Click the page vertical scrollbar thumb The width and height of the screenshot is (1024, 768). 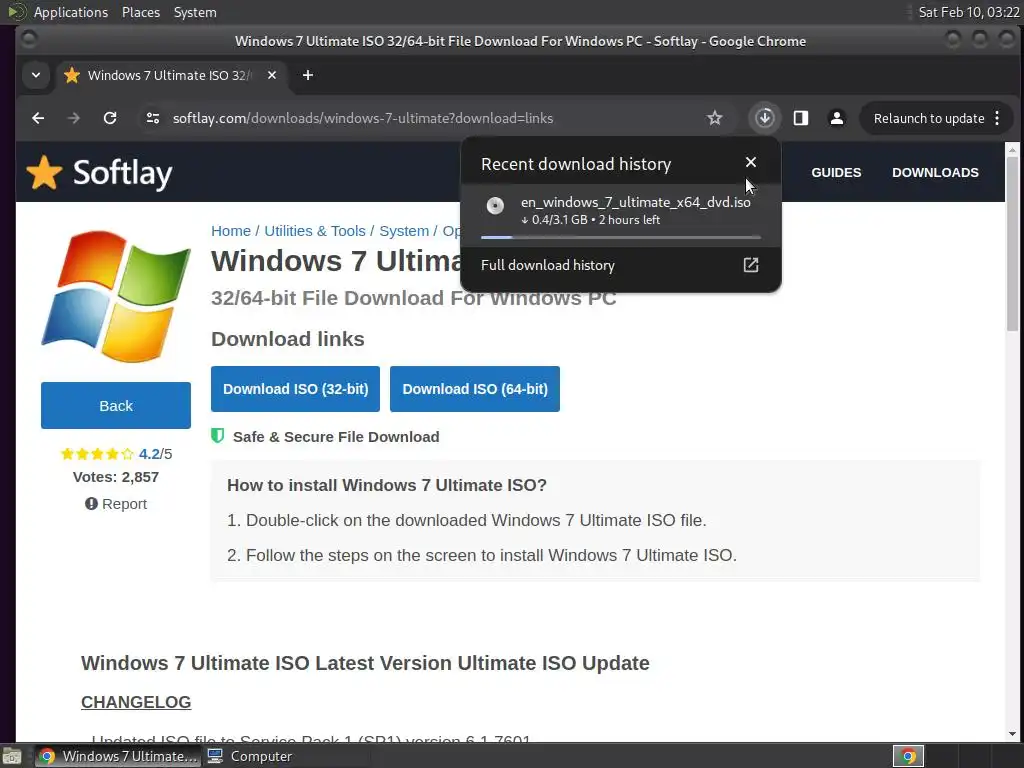pyautogui.click(x=1012, y=245)
